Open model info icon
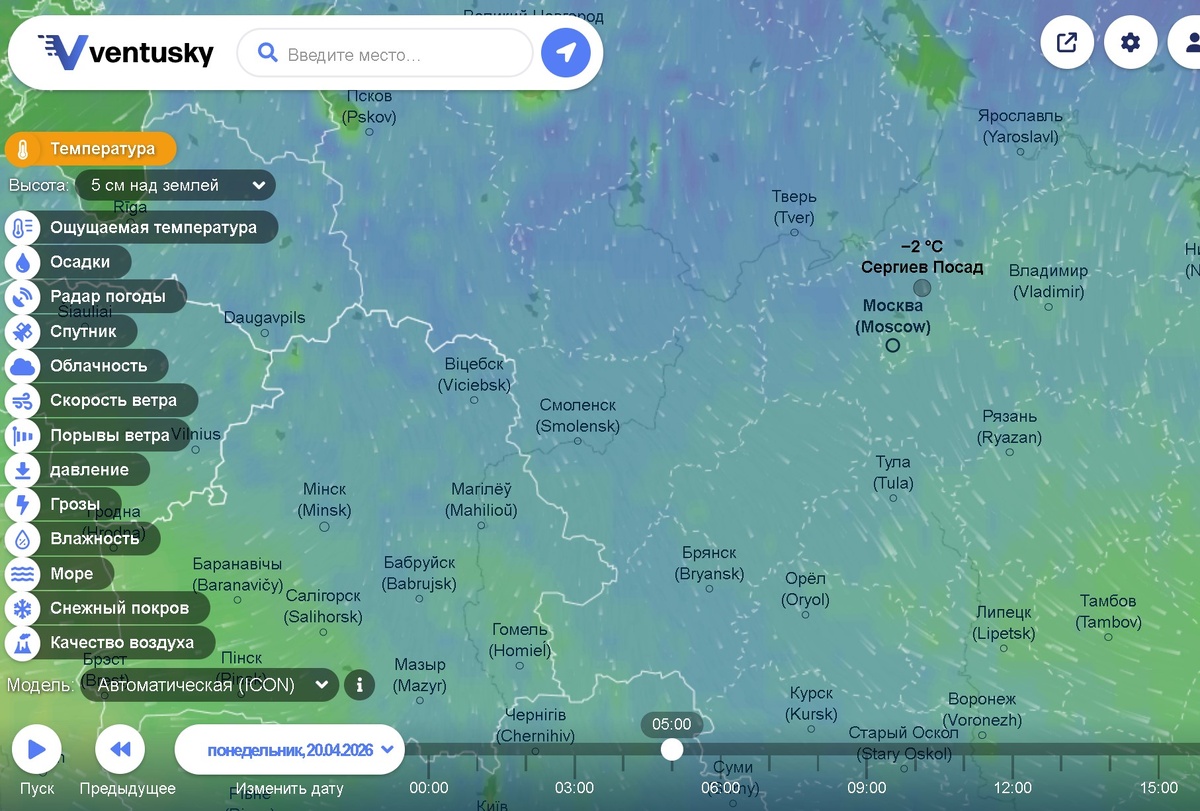Viewport: 1200px width, 811px height. coord(359,685)
